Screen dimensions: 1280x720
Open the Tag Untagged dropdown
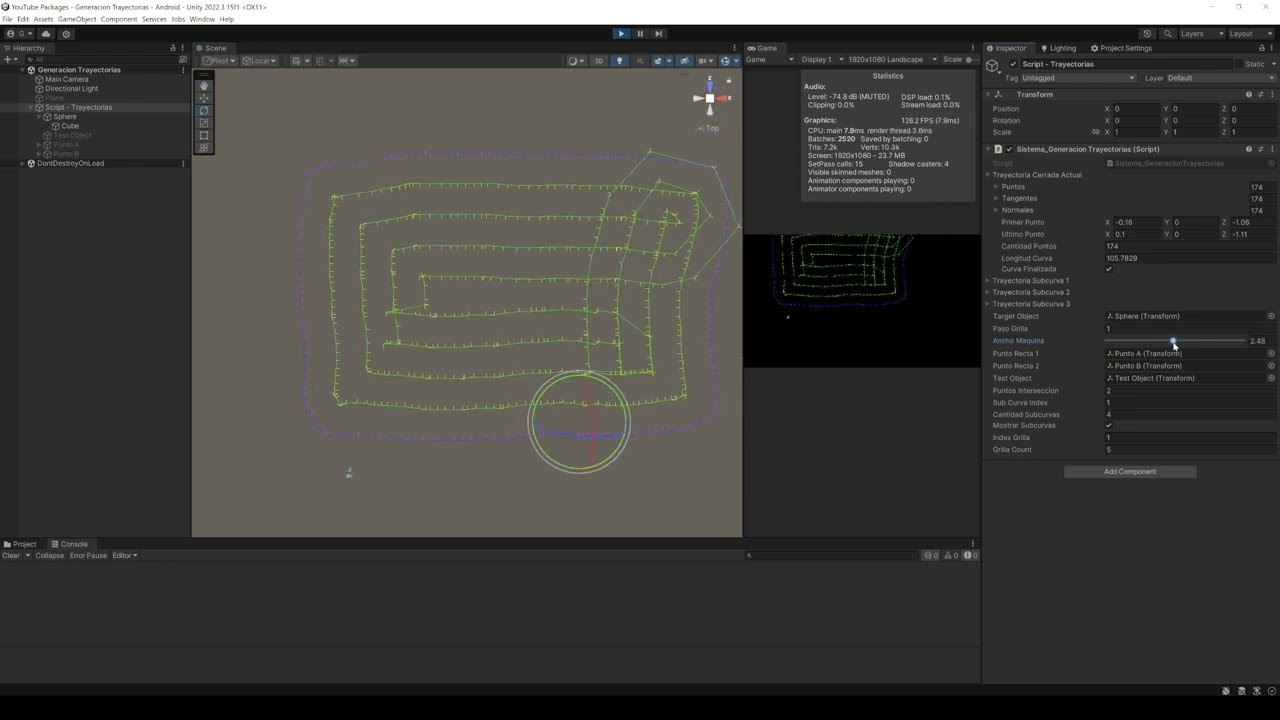pyautogui.click(x=1078, y=78)
